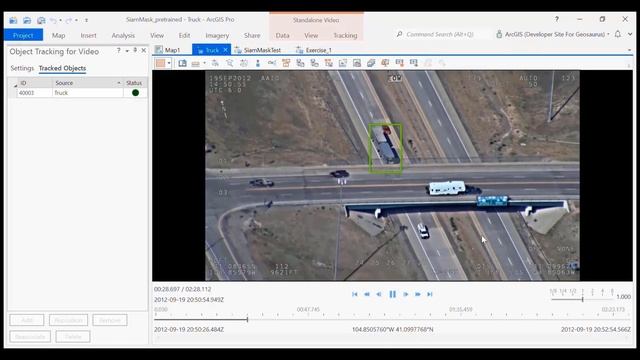Jump to the beginning of the video

point(354,294)
